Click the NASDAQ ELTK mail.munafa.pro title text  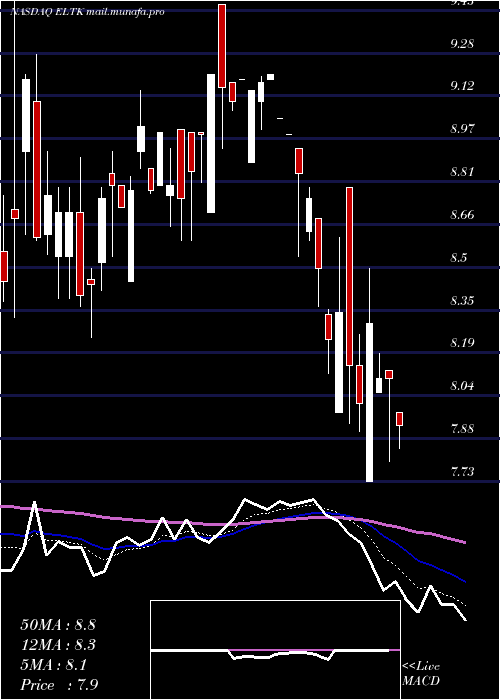coord(87,11)
